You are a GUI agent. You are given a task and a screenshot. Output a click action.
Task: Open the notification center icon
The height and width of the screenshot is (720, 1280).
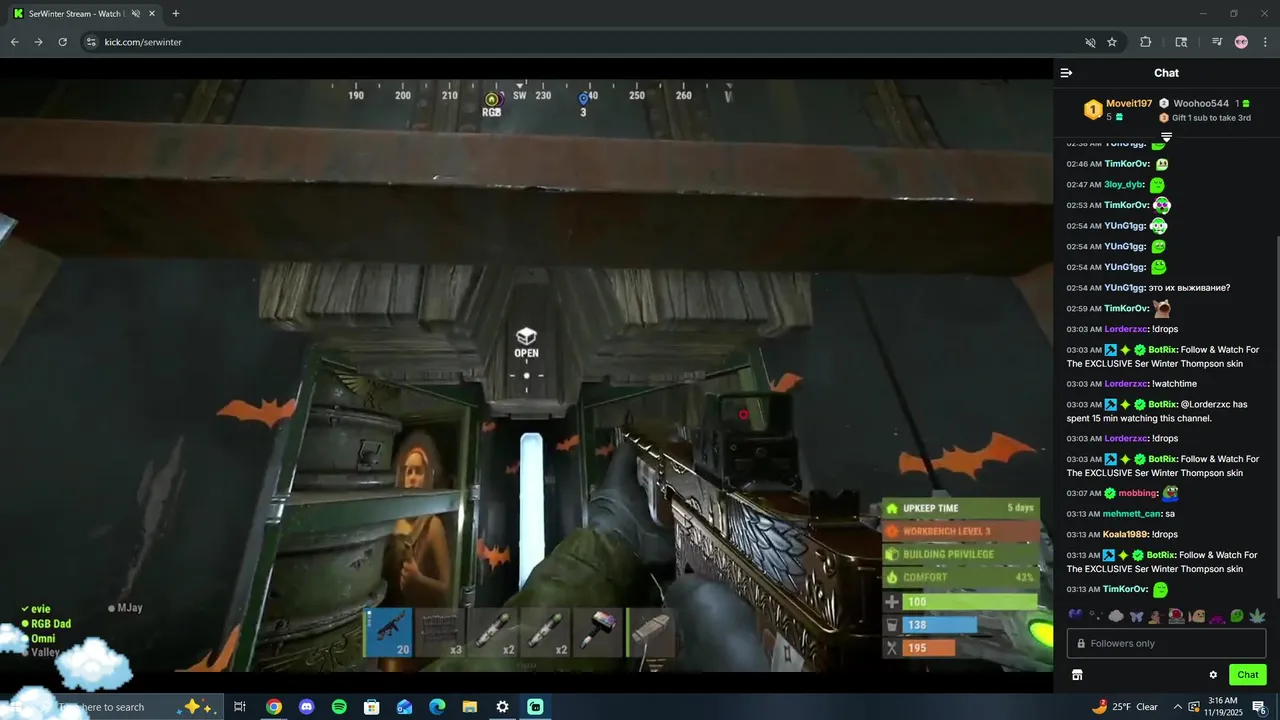point(1260,707)
